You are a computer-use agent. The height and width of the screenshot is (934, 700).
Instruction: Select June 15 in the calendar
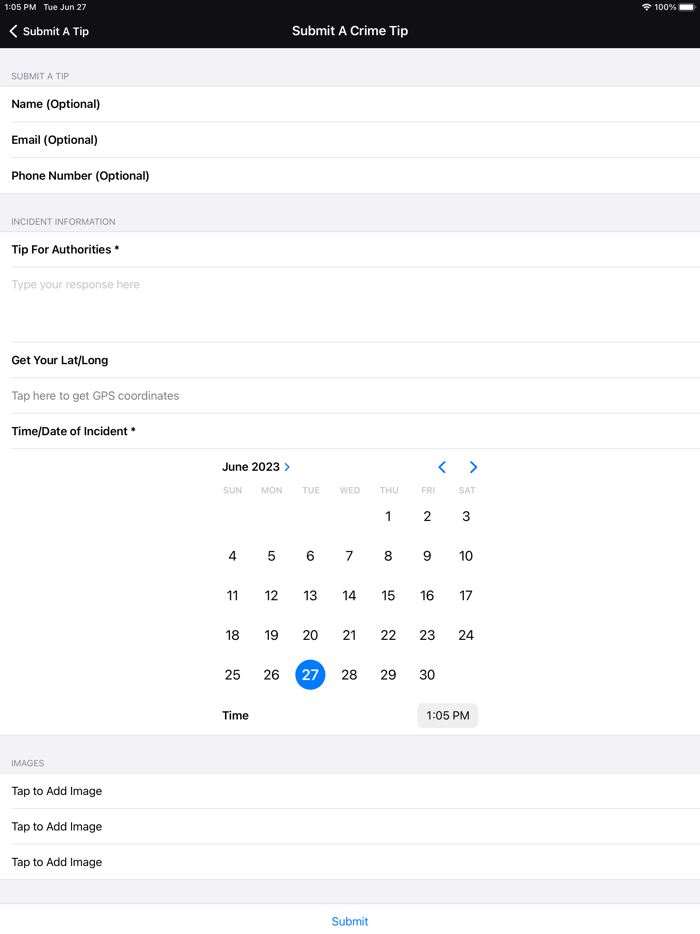tap(388, 596)
